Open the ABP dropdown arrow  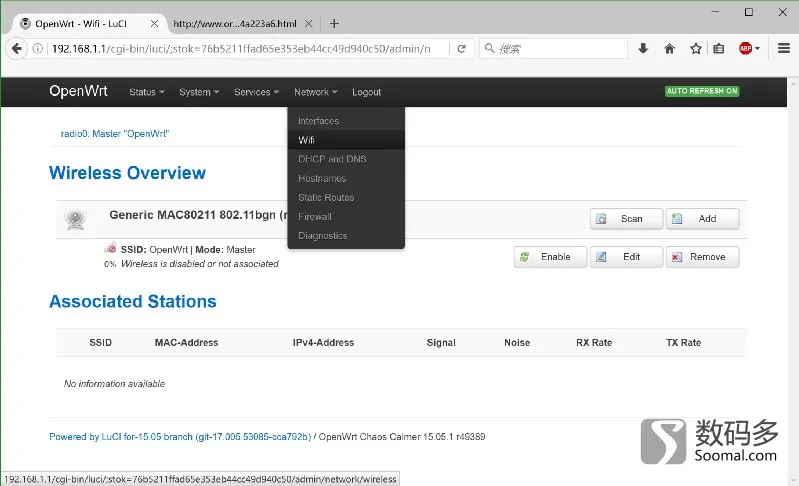[x=757, y=49]
